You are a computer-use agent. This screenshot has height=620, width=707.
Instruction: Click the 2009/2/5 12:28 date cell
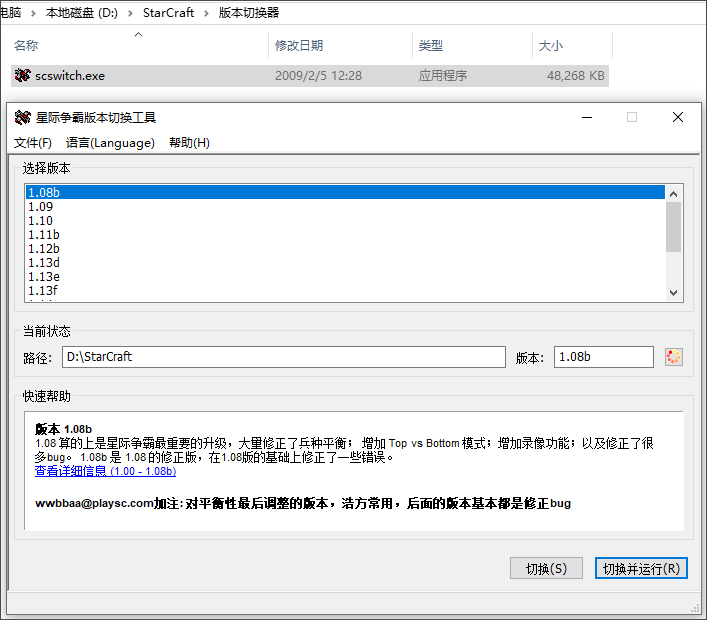[x=318, y=76]
